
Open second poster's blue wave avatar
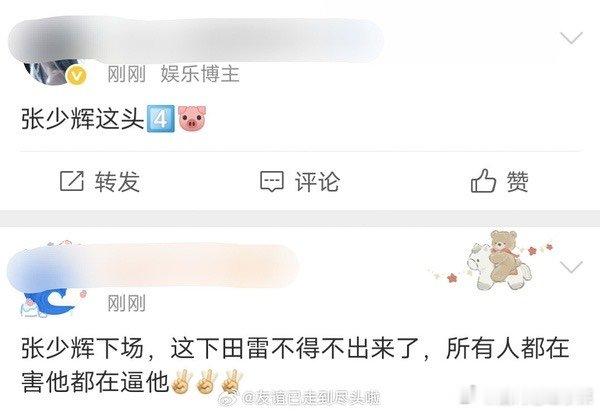click(x=52, y=302)
